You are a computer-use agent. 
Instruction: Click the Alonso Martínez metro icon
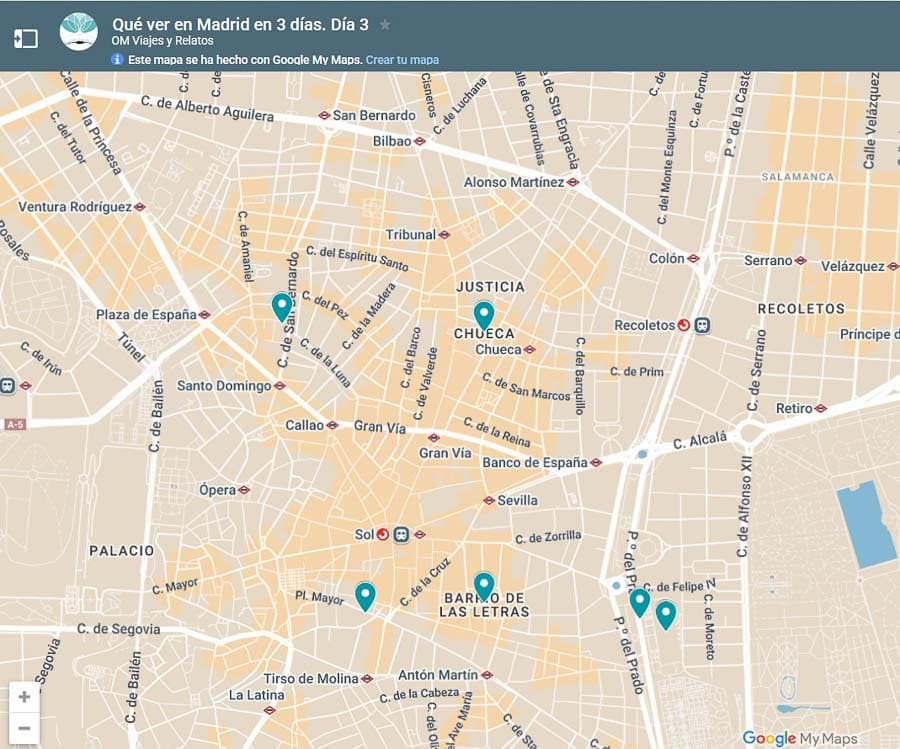coord(573,183)
